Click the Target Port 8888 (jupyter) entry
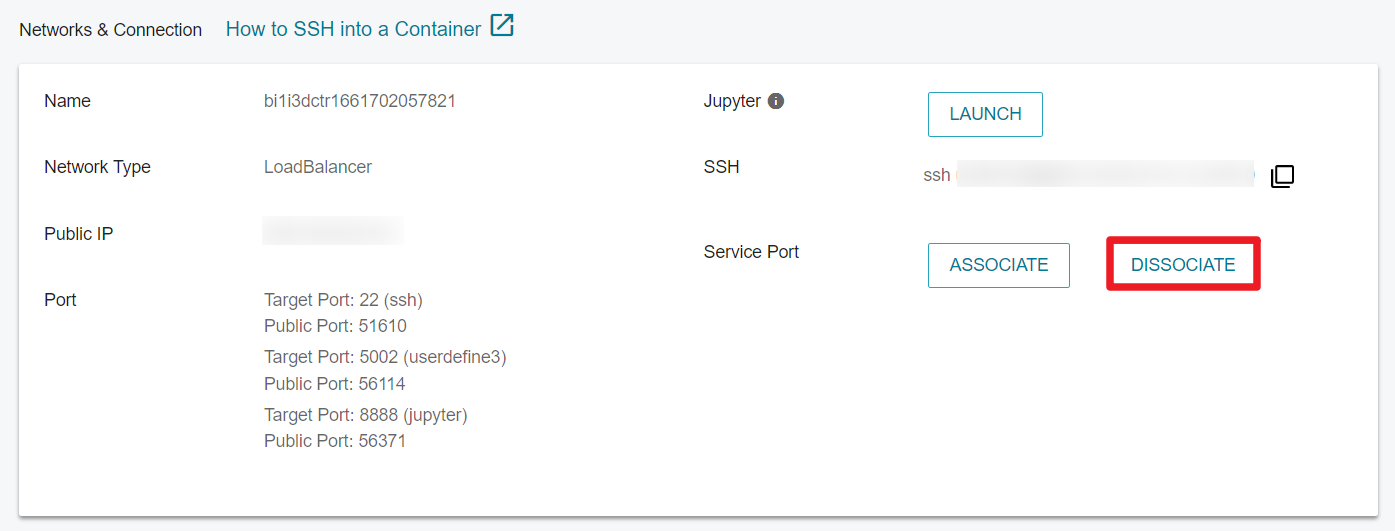The image size is (1395, 531). 366,415
